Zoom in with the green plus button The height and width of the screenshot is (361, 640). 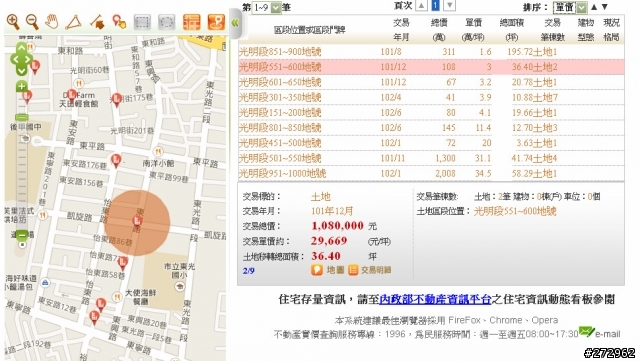click(x=21, y=87)
